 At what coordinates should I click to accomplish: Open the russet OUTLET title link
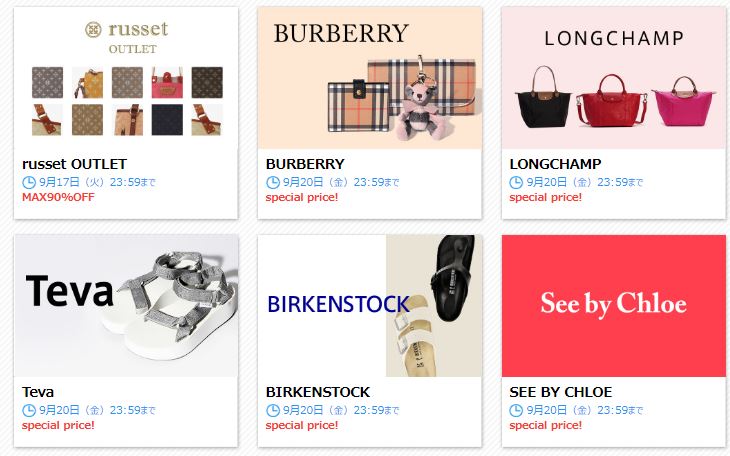(74, 164)
